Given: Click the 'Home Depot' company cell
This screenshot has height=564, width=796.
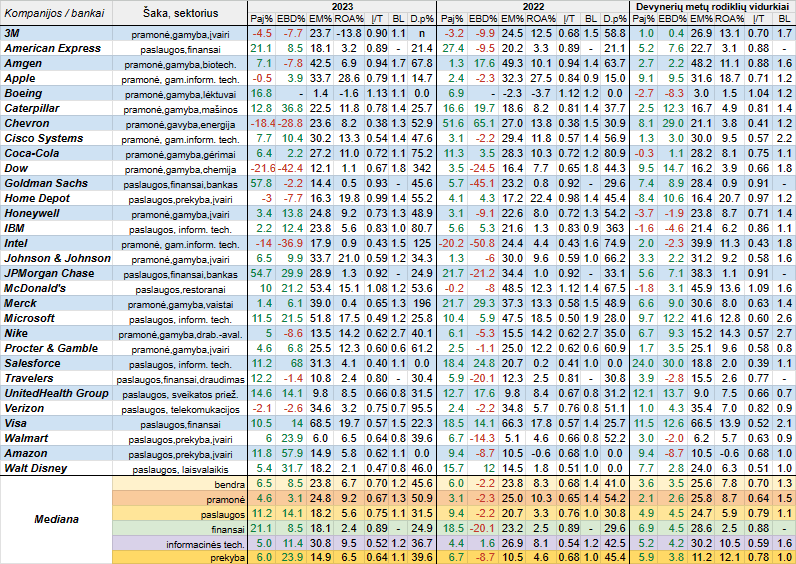Looking at the screenshot, I should 56,198.
